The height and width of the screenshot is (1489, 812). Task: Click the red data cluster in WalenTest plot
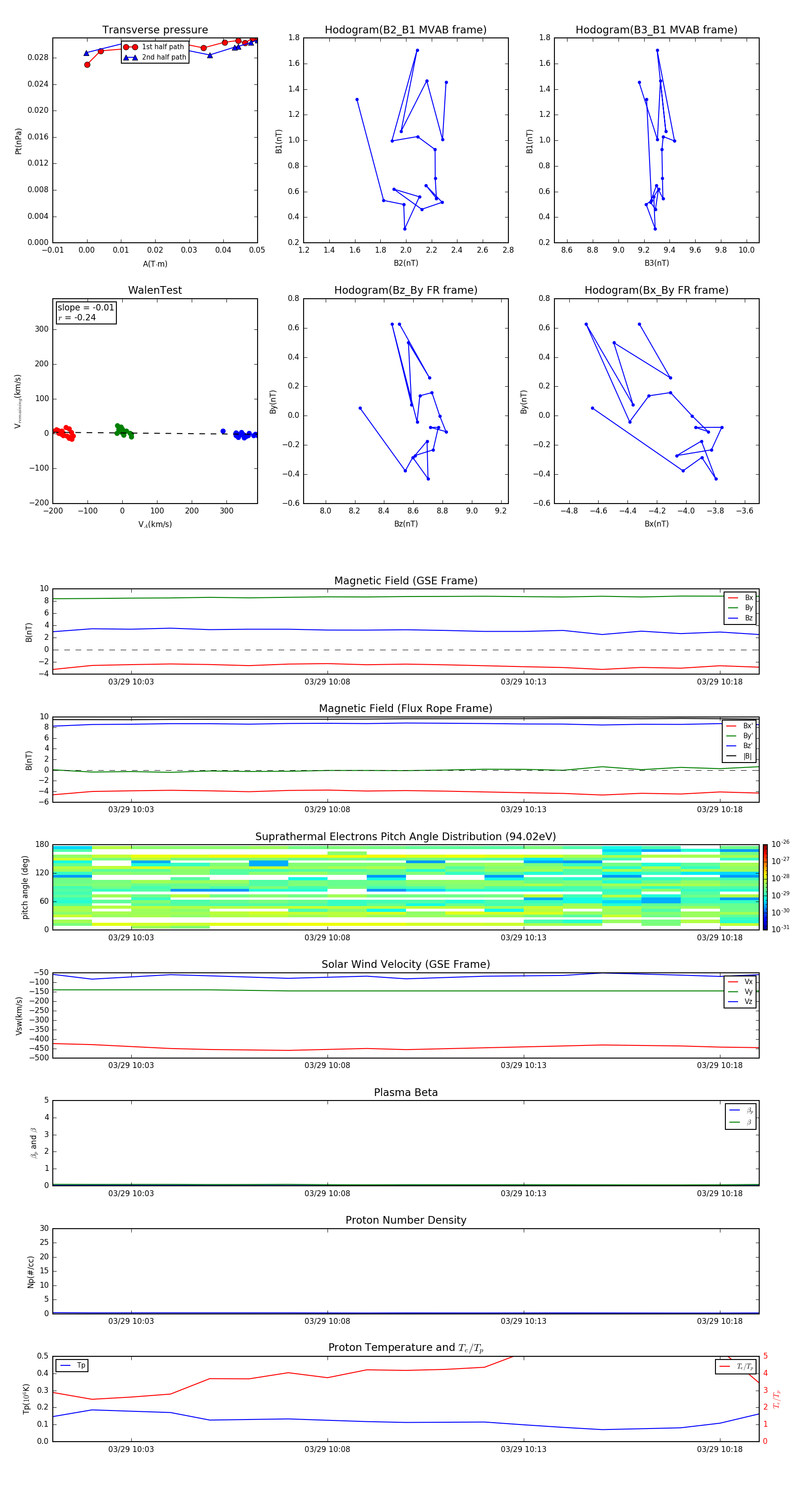pos(64,433)
